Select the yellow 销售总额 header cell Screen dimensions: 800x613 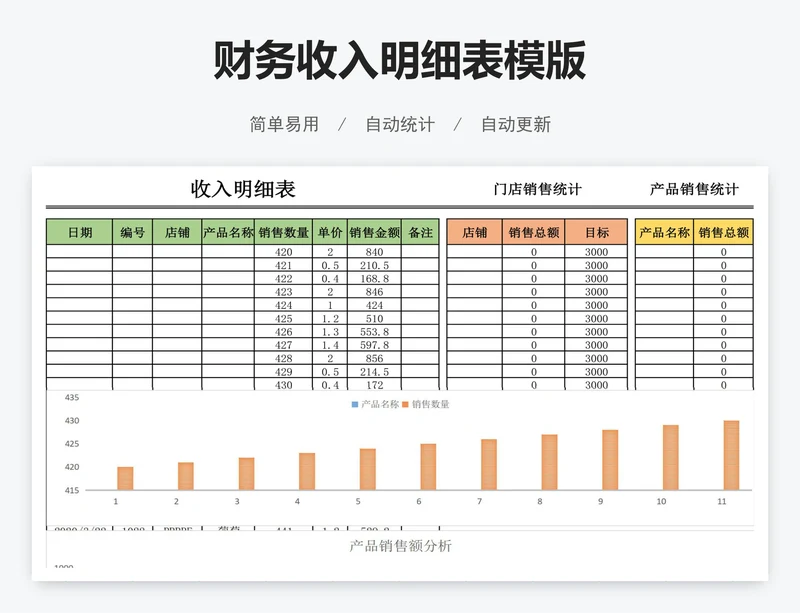(723, 232)
